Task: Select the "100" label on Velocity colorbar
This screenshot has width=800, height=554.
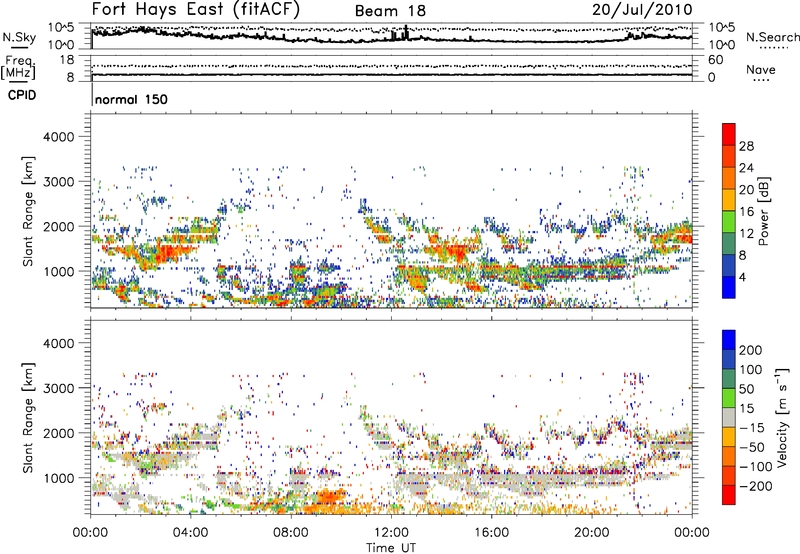Action: coord(751,370)
